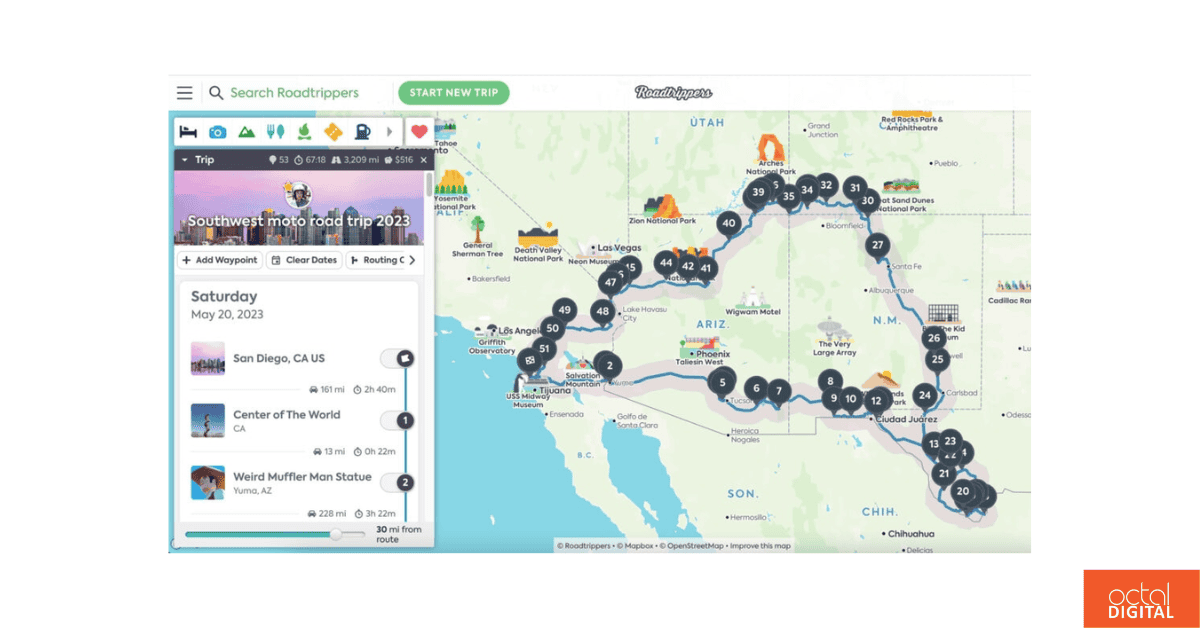1200x628 pixels.
Task: Open the hamburger navigation menu
Action: (184, 92)
